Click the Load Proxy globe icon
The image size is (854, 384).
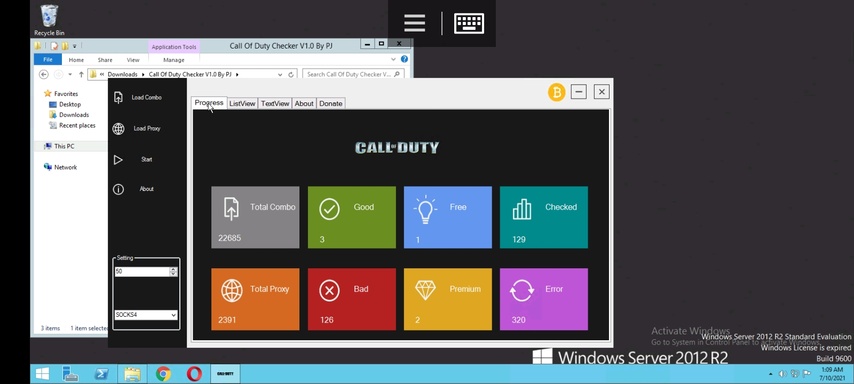coord(118,129)
